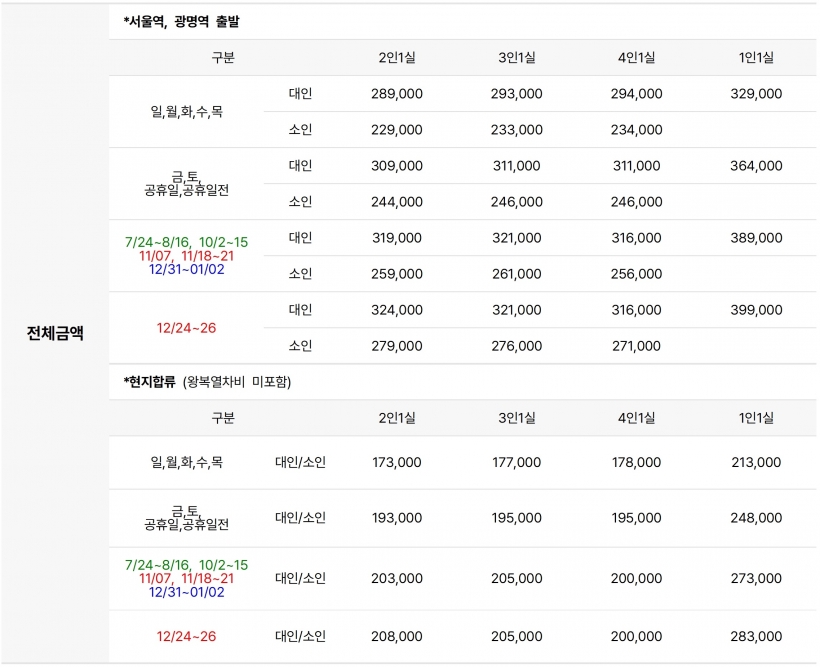Select the red 12/24~26 date in the upper table
Viewport: 820px width, 667px height.
pyautogui.click(x=187, y=328)
